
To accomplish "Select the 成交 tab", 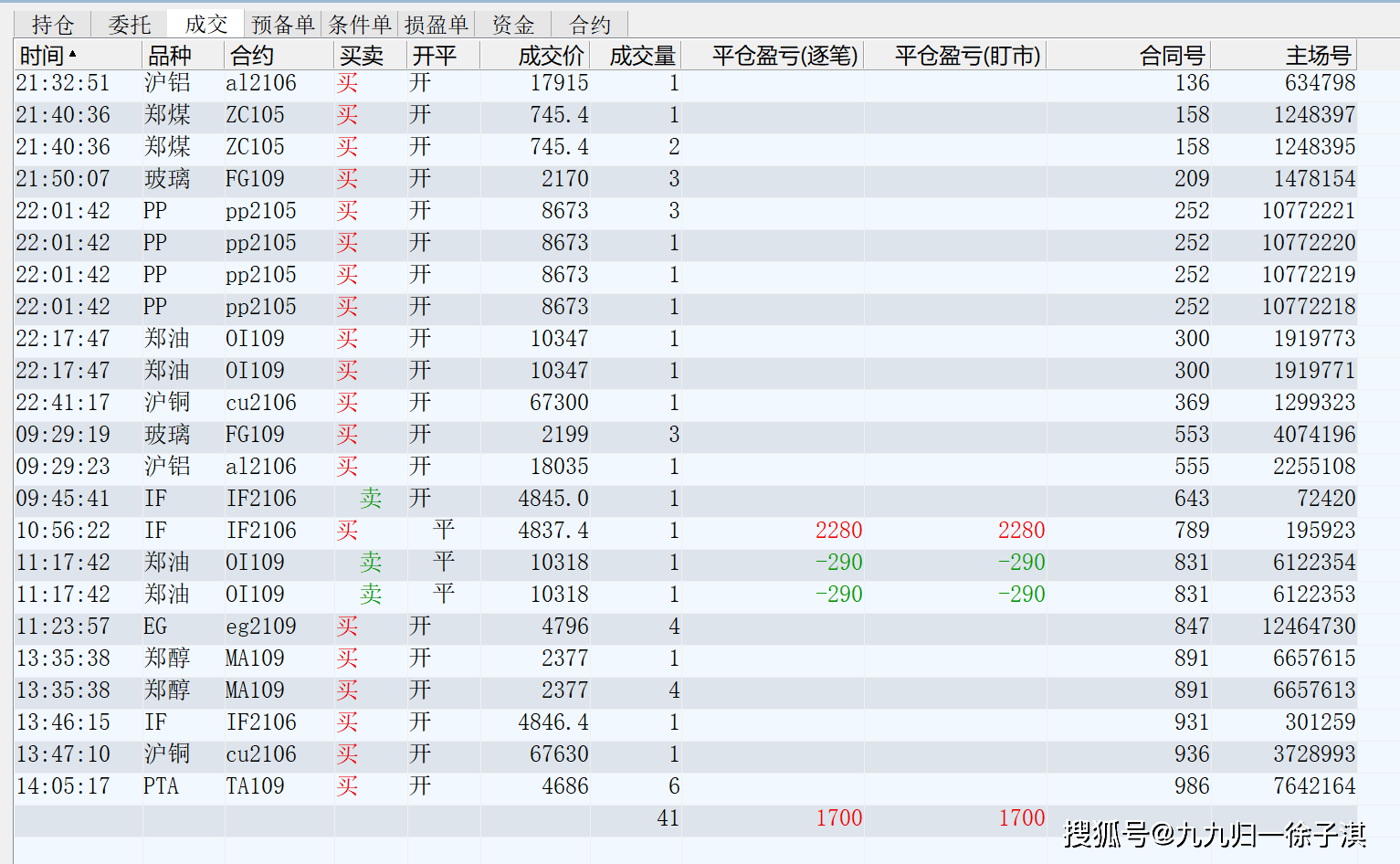I will [205, 25].
